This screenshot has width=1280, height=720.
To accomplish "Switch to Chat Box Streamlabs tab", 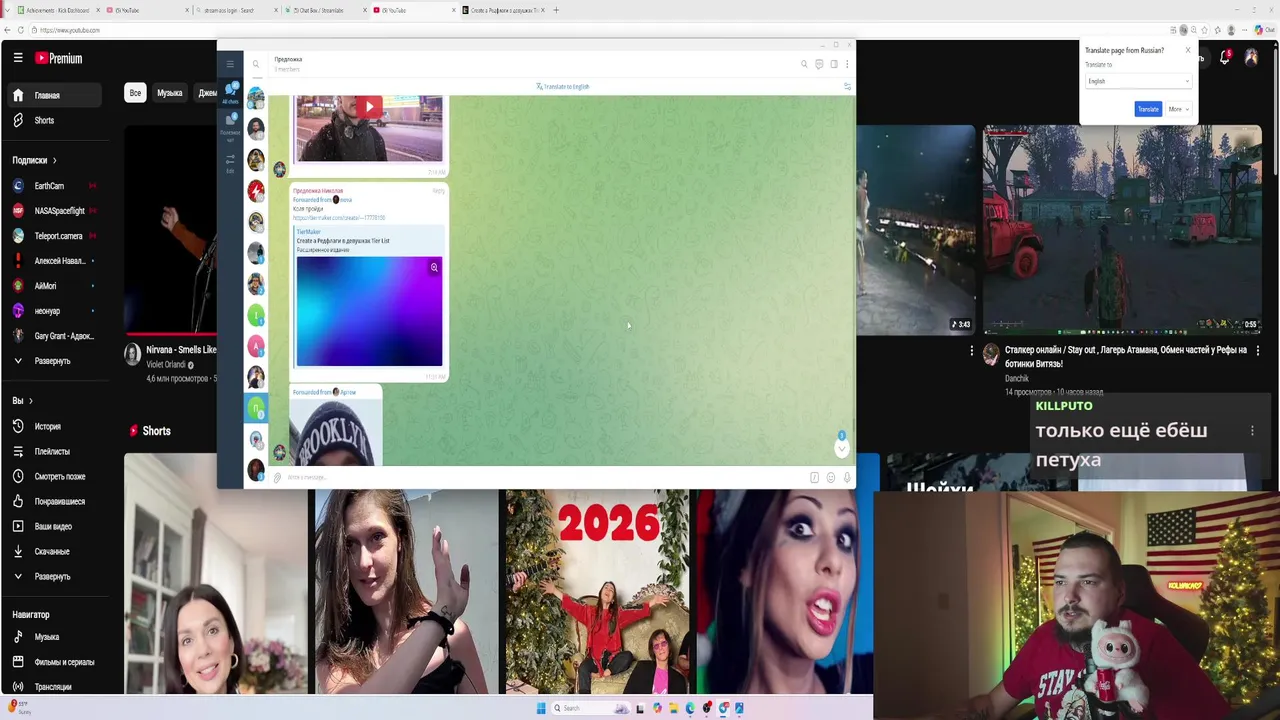I will (x=323, y=10).
